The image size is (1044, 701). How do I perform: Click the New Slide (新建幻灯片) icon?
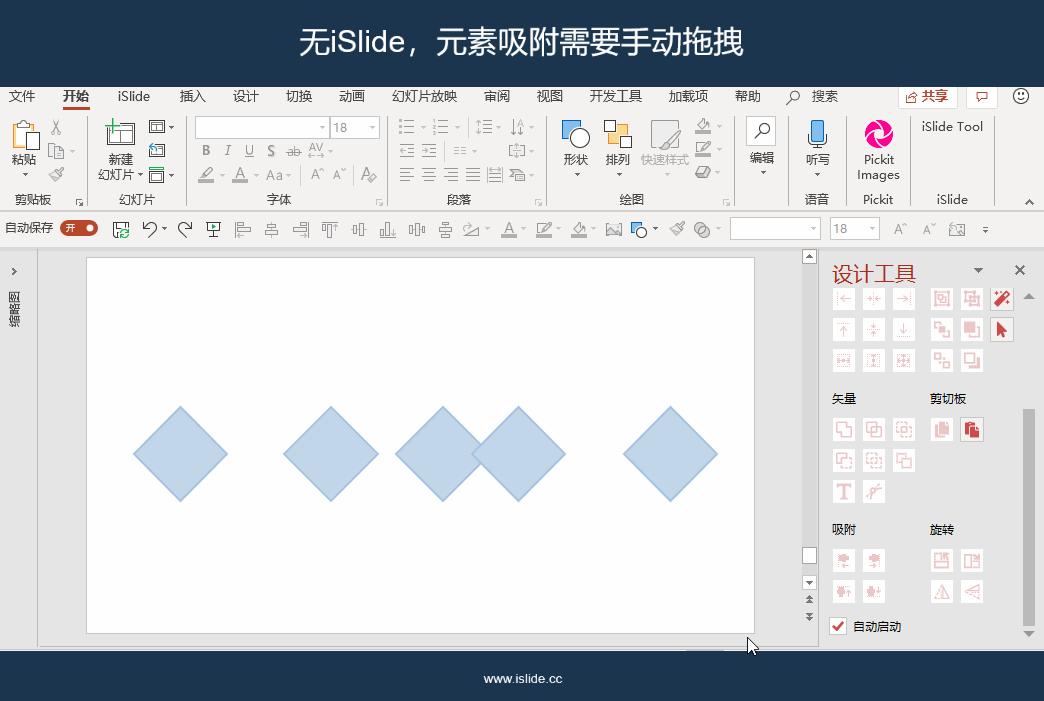tap(121, 134)
